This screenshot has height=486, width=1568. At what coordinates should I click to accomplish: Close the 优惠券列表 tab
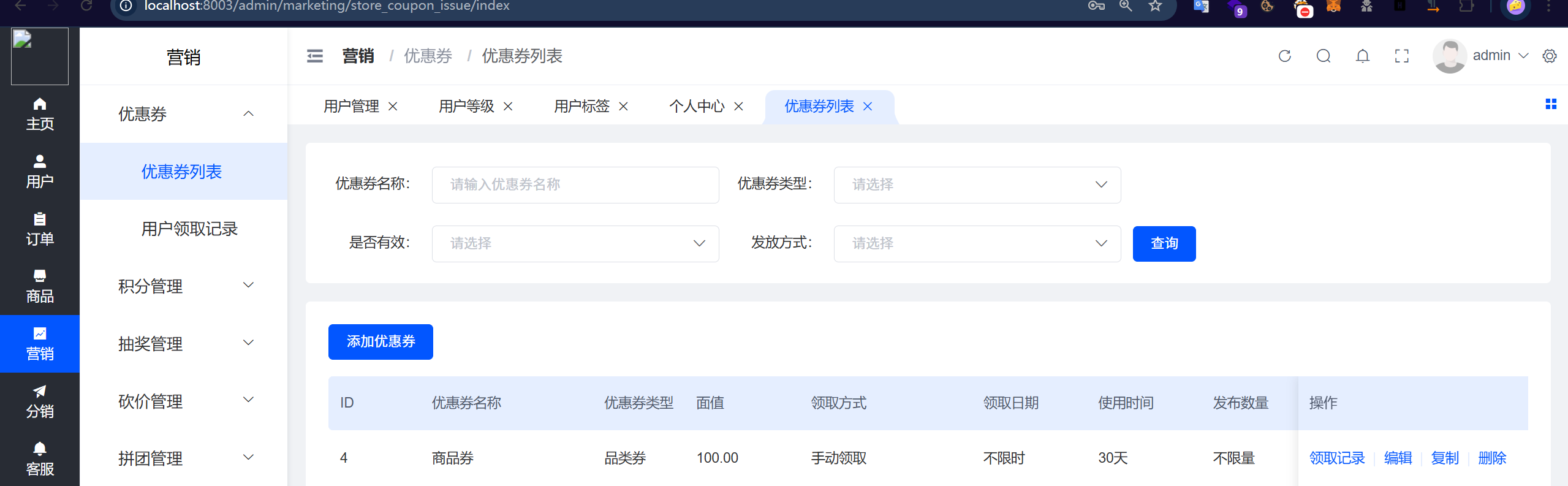(x=868, y=107)
